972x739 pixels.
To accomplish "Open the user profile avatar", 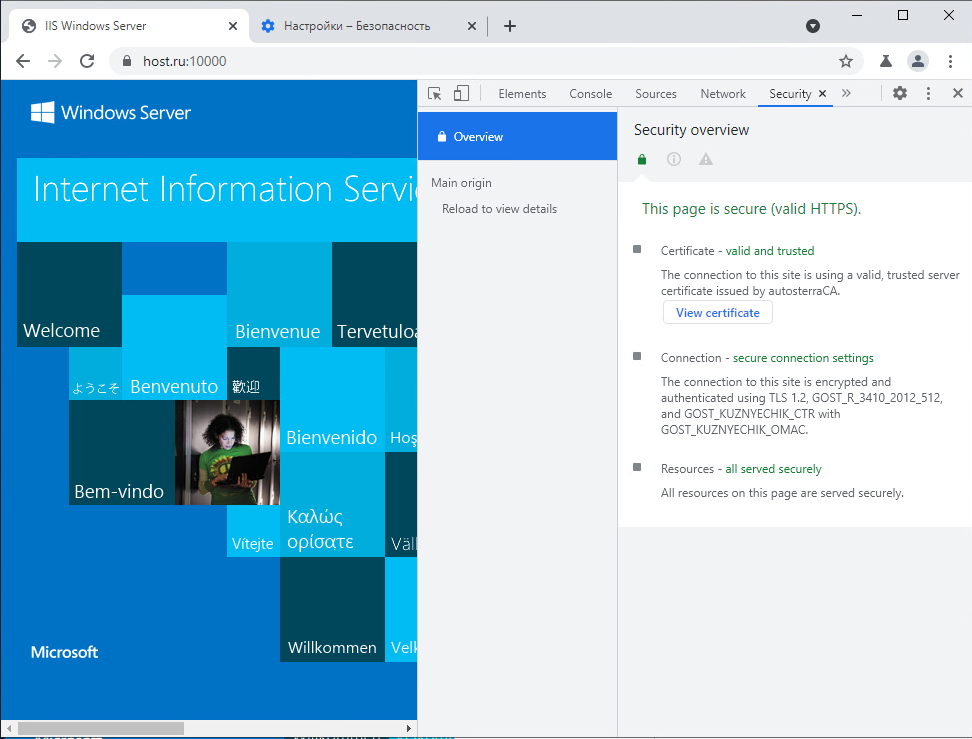I will pyautogui.click(x=917, y=61).
